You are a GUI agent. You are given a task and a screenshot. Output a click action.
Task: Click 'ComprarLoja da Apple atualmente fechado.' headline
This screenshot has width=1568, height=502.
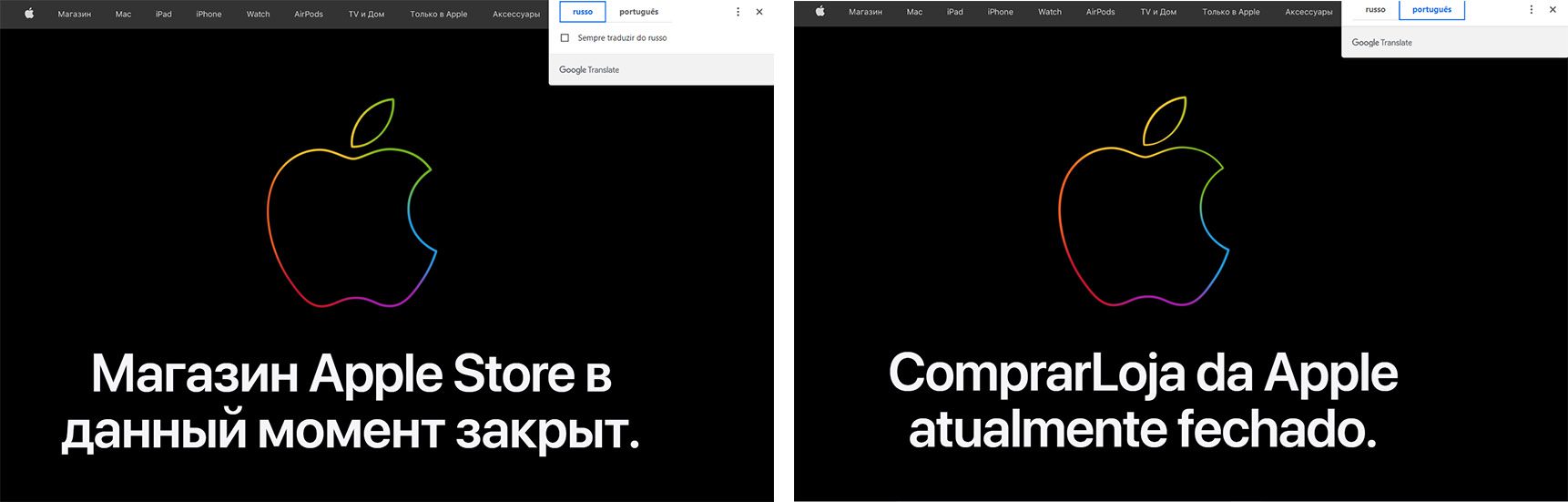pos(1143,400)
